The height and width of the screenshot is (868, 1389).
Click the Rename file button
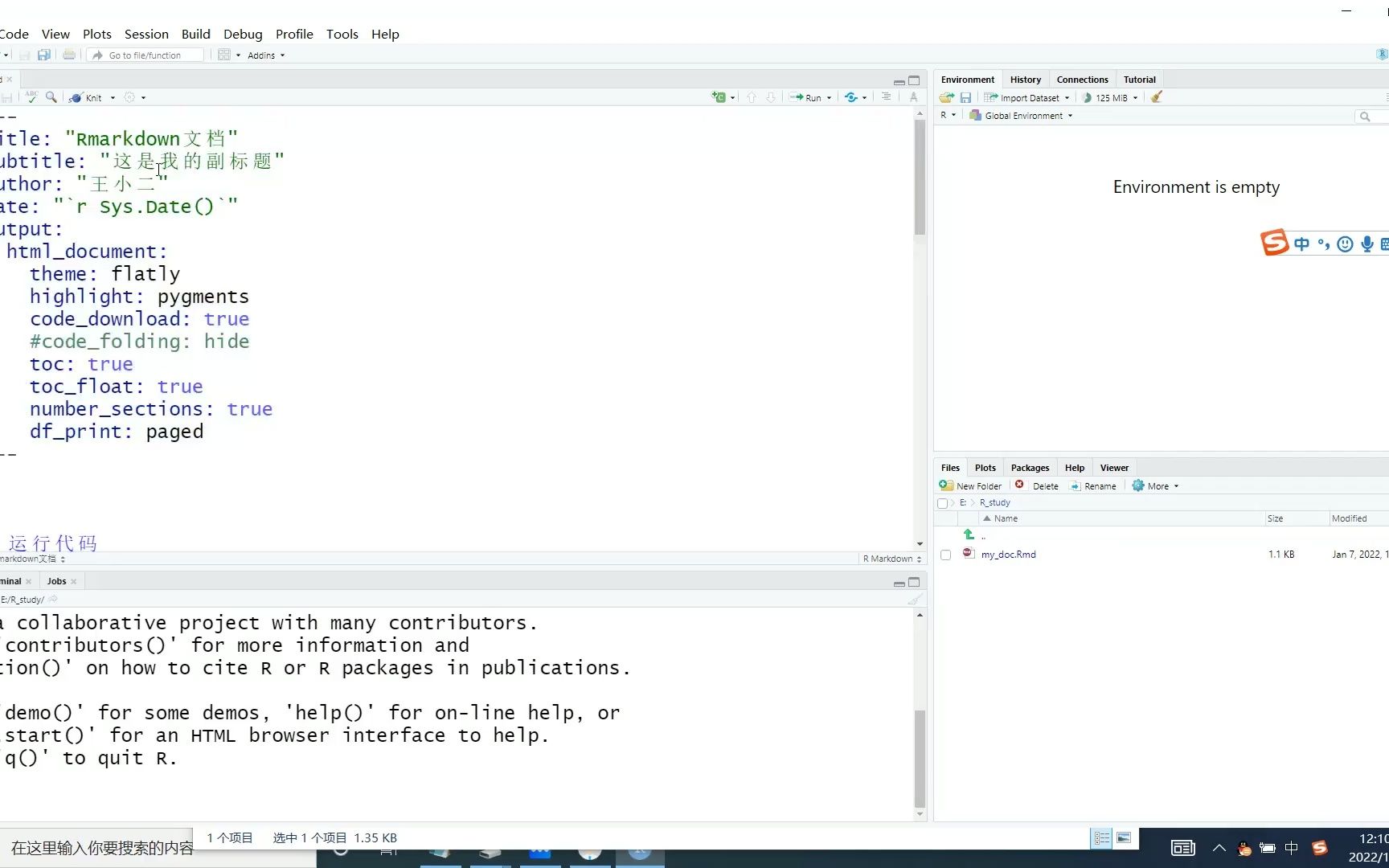click(1093, 485)
